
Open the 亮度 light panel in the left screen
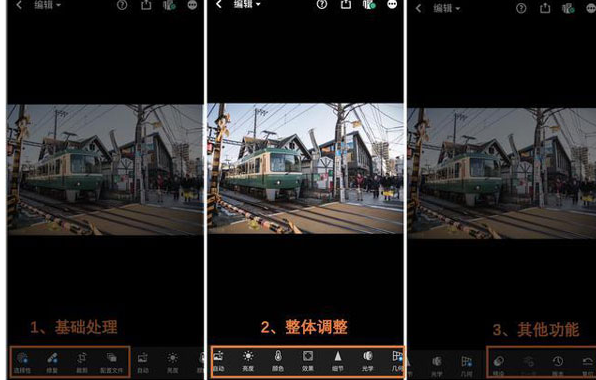click(172, 363)
